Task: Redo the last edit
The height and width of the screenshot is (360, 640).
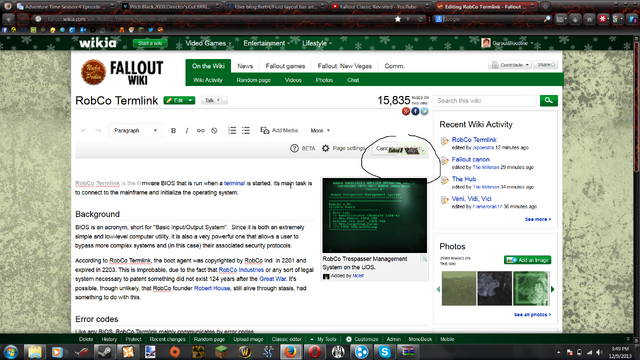Action: [x=98, y=131]
